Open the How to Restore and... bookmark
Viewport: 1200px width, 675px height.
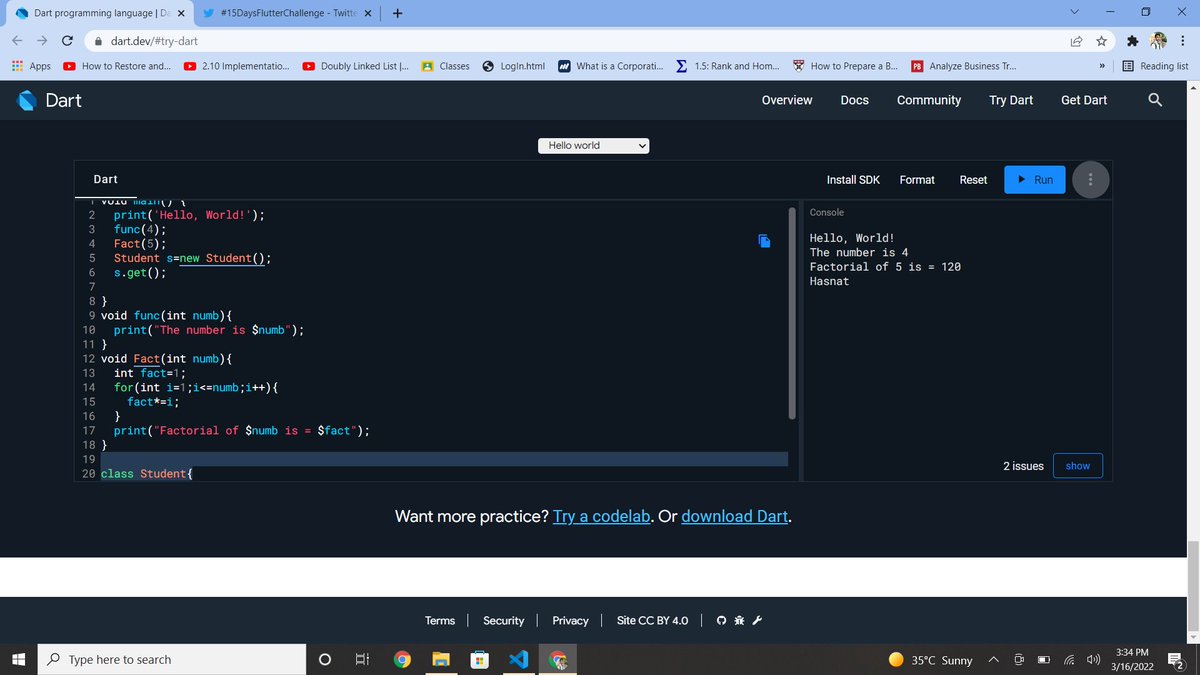[x=116, y=66]
